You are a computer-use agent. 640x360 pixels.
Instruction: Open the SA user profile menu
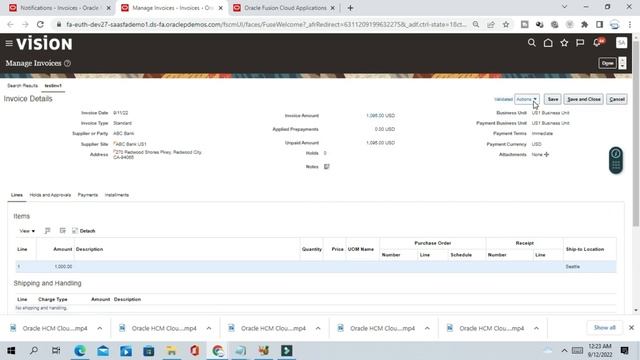(x=621, y=42)
